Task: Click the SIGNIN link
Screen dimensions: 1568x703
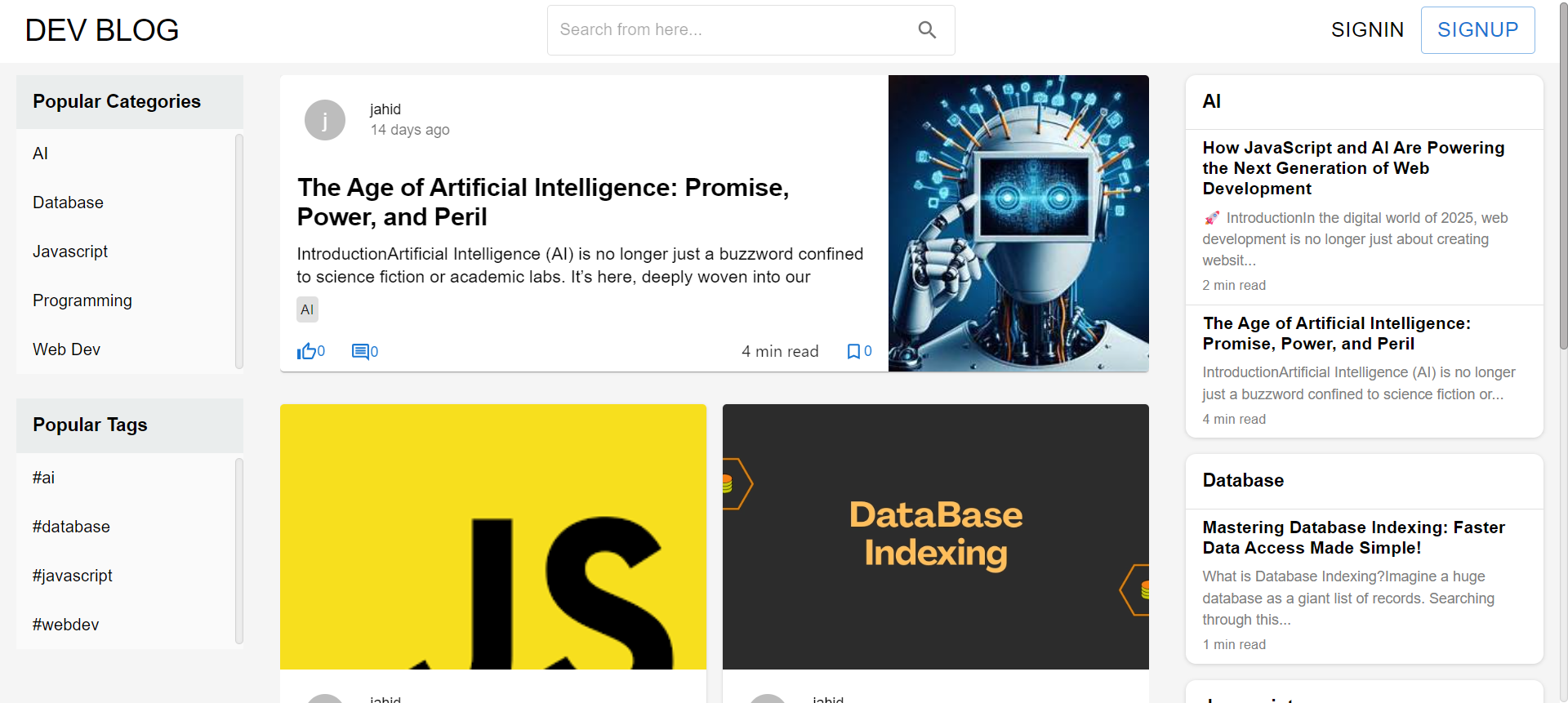Action: 1367,30
